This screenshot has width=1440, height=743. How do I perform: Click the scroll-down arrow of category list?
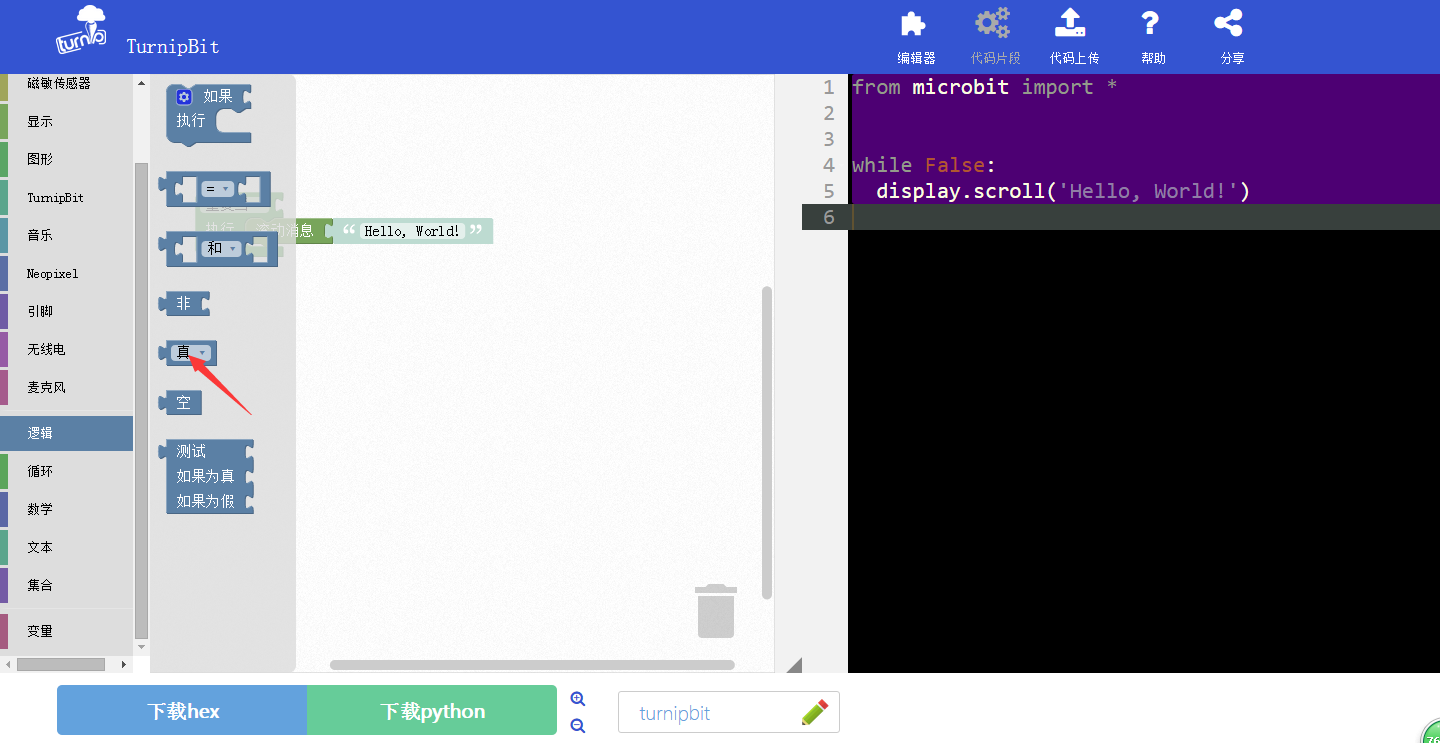(x=141, y=647)
